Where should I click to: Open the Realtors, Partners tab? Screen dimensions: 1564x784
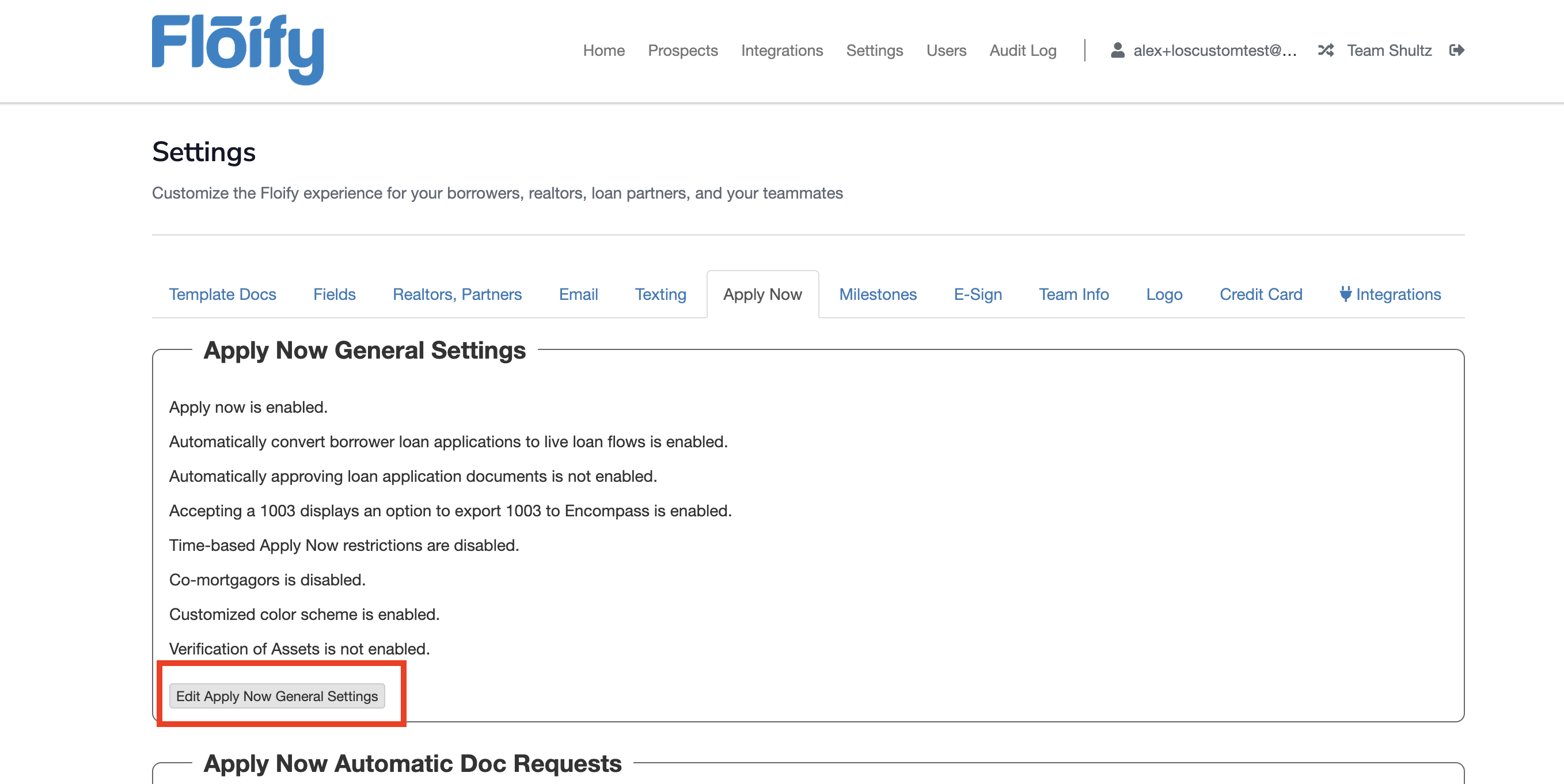coord(457,294)
